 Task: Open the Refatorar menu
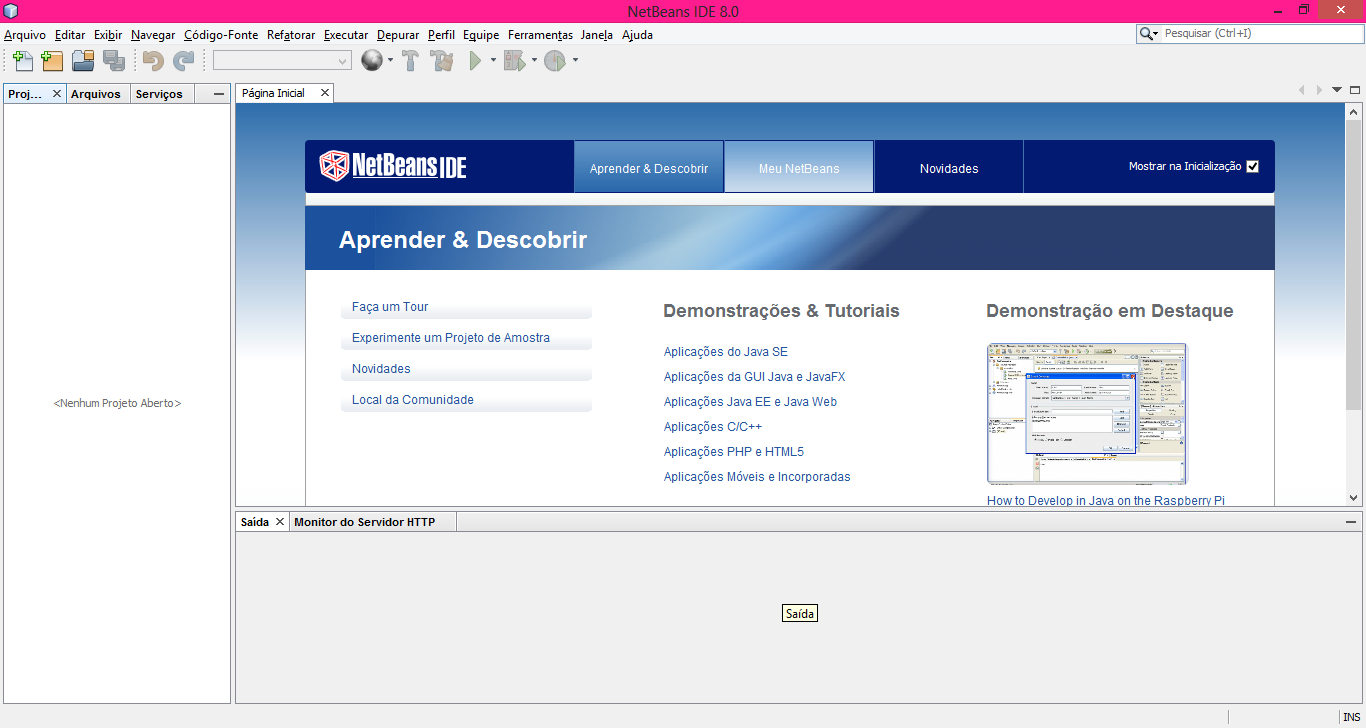tap(291, 35)
